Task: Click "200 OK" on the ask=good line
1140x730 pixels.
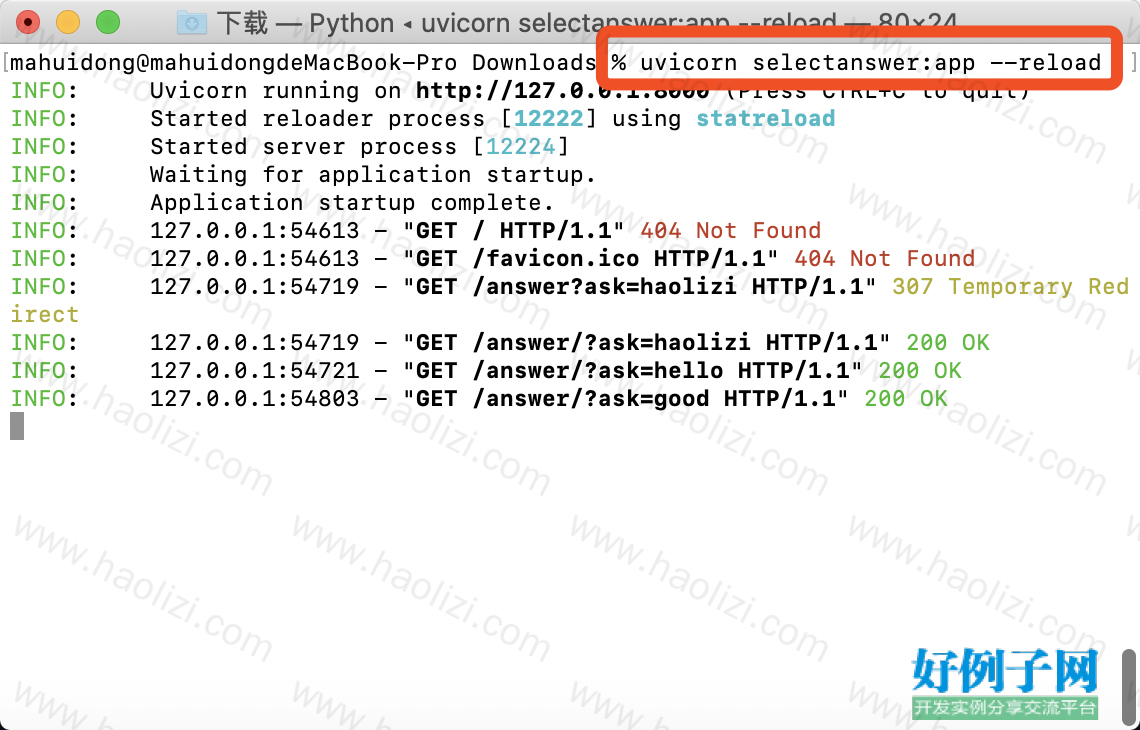Action: pyautogui.click(x=906, y=398)
